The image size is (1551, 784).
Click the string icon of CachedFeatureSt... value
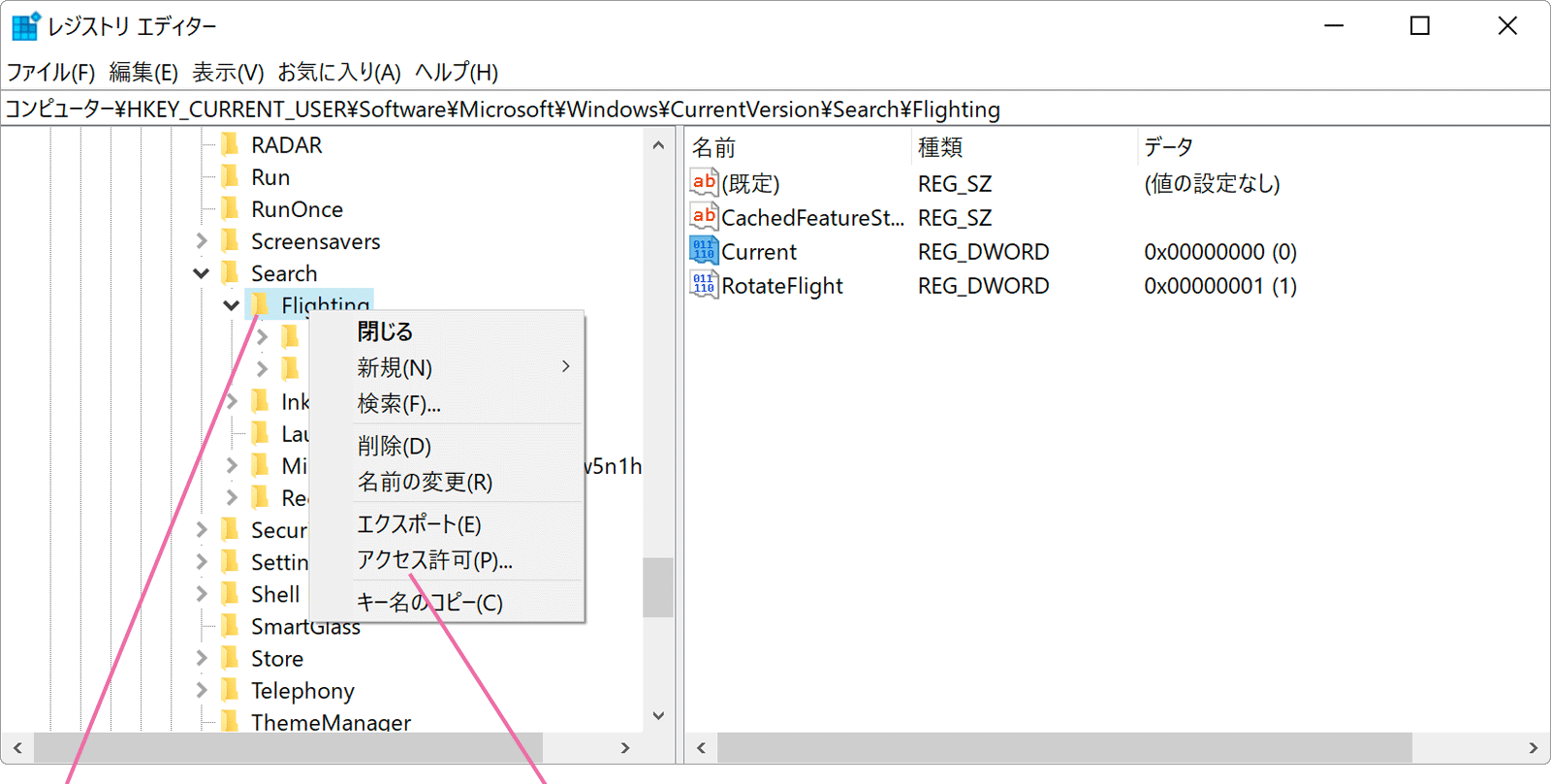[x=704, y=216]
